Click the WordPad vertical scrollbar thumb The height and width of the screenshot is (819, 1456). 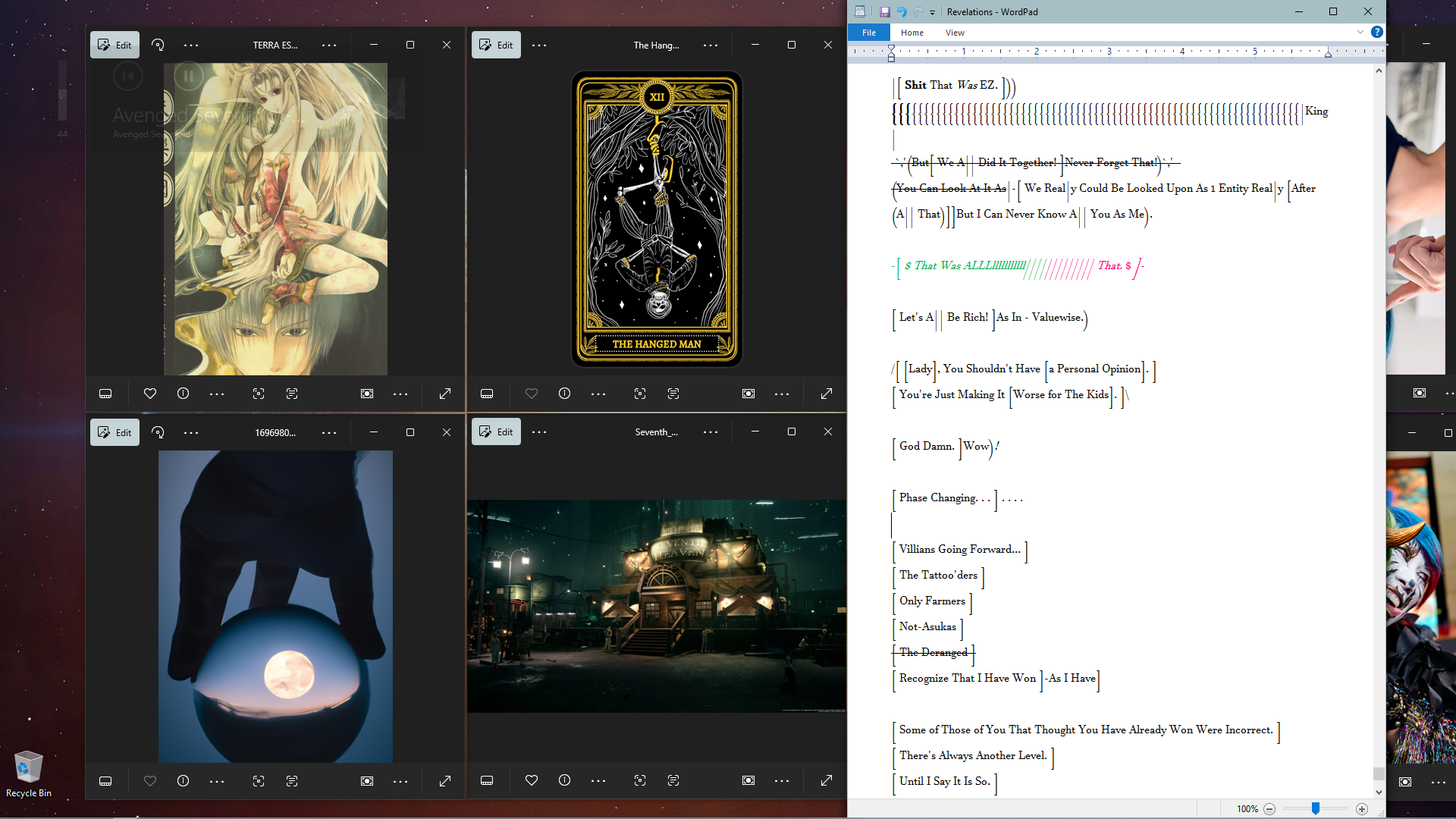click(x=1379, y=774)
